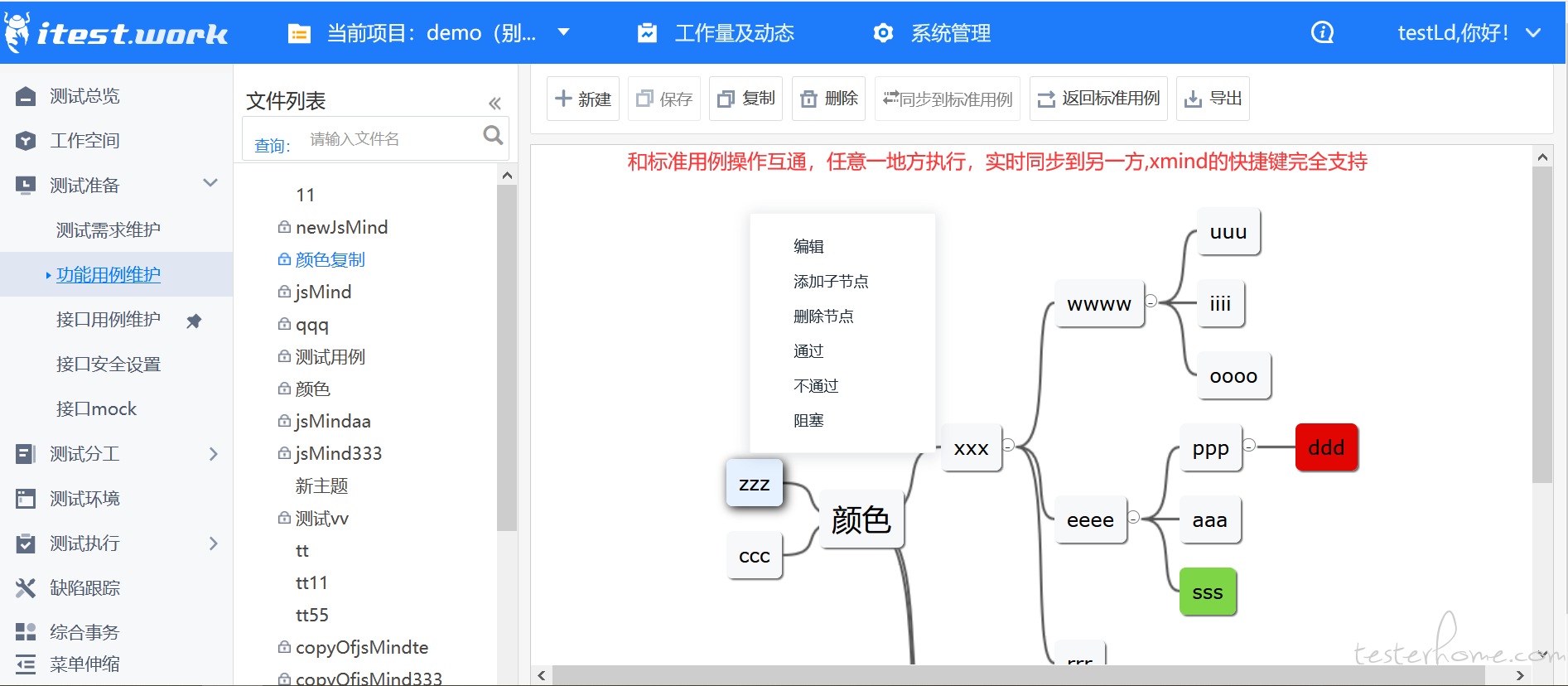The width and height of the screenshot is (1568, 686).
Task: Select 新主题 file
Action: pos(321,486)
